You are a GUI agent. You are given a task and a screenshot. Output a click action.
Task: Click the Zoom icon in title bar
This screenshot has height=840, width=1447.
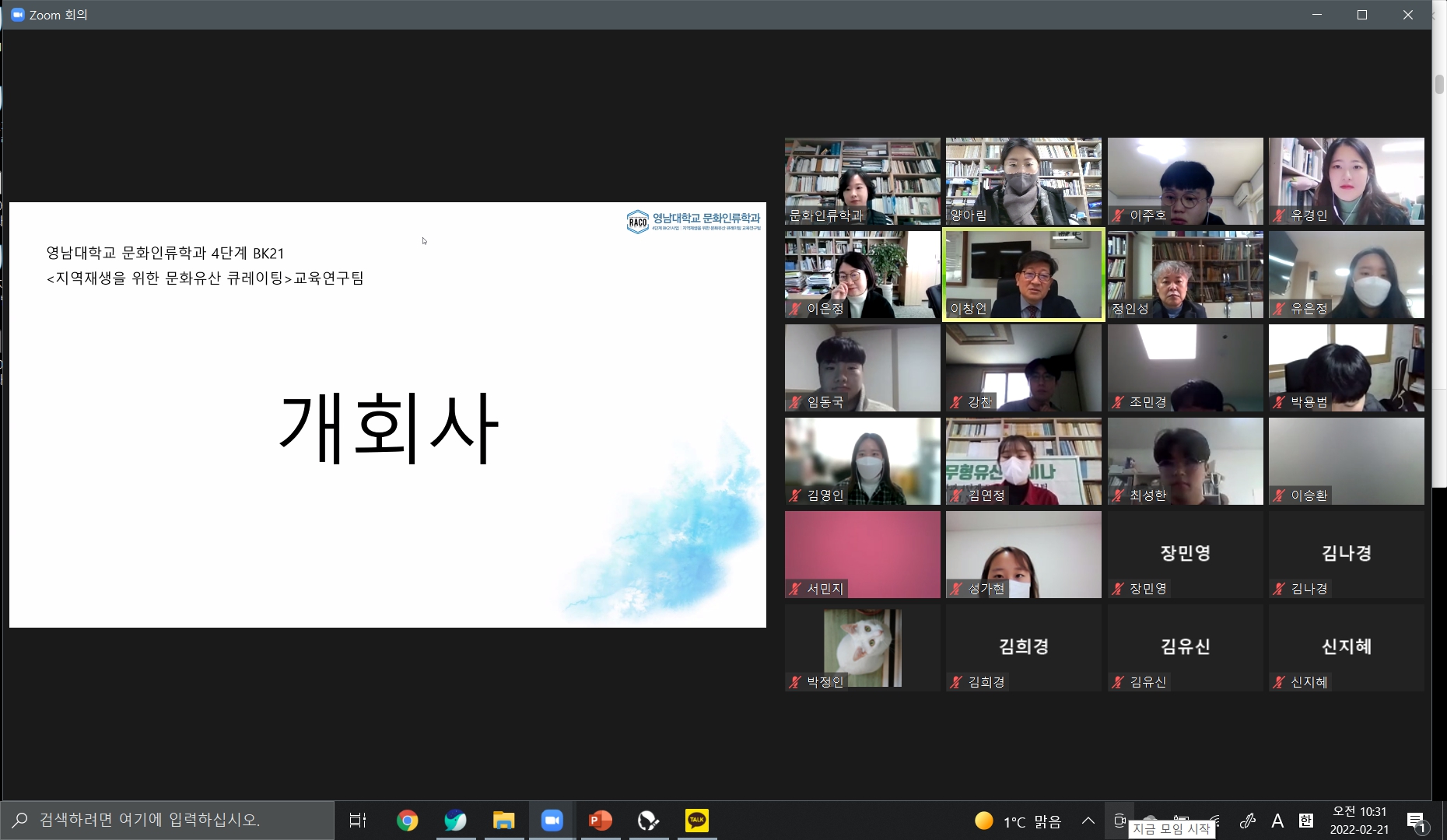tap(17, 15)
